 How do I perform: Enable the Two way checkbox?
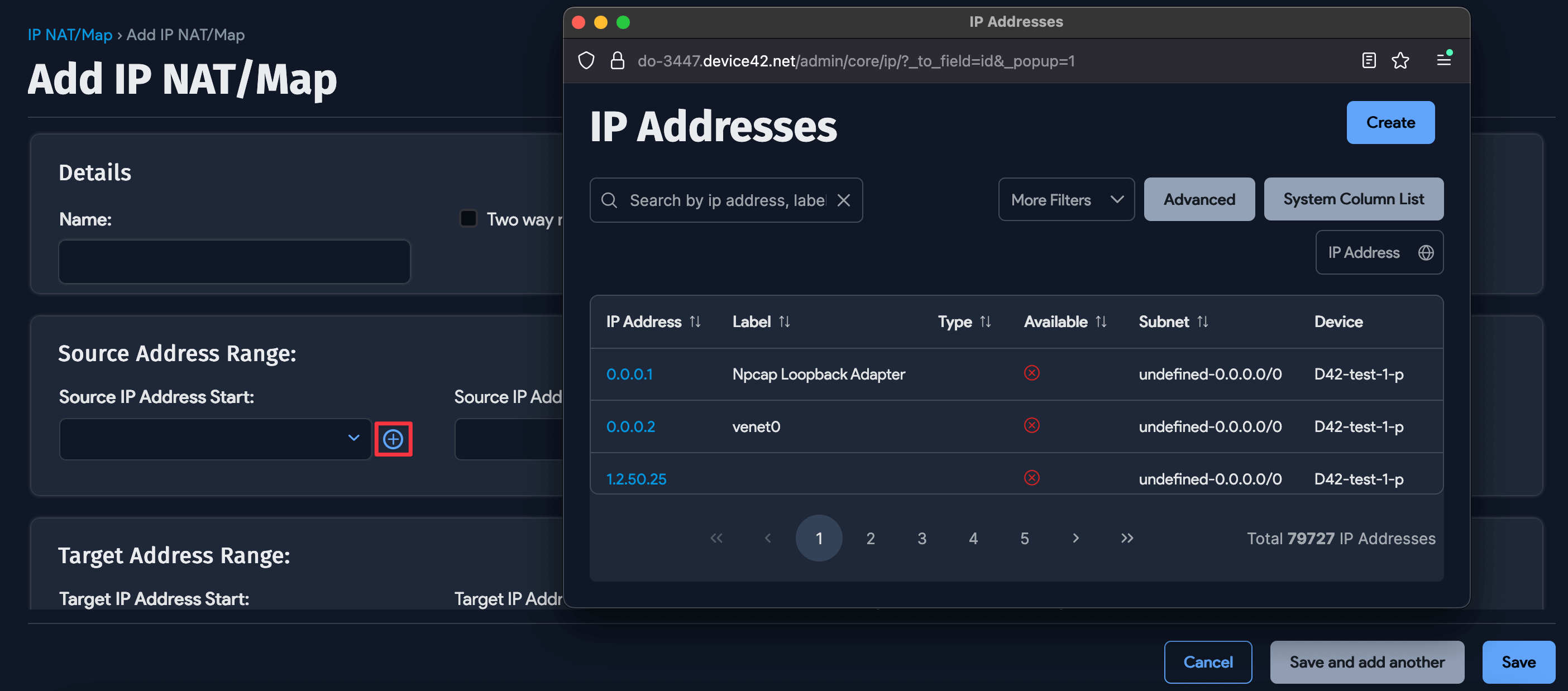pyautogui.click(x=467, y=218)
